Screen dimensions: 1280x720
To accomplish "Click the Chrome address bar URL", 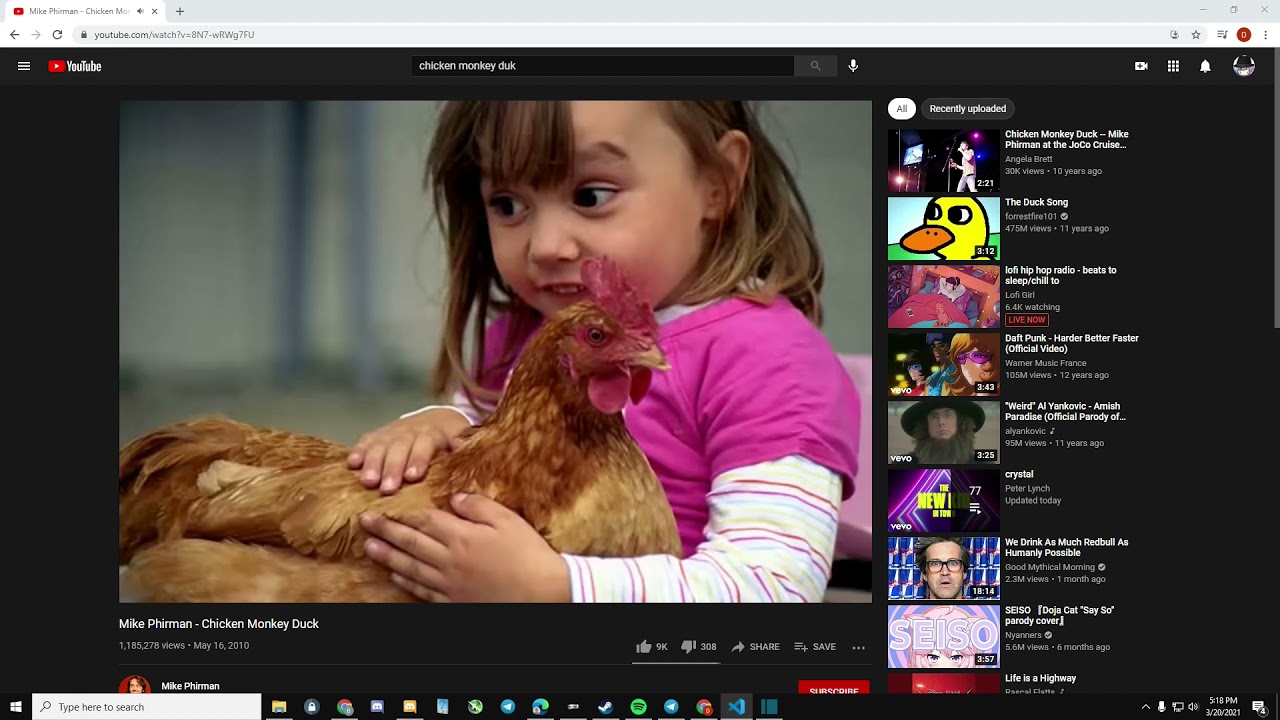I will click(x=174, y=34).
